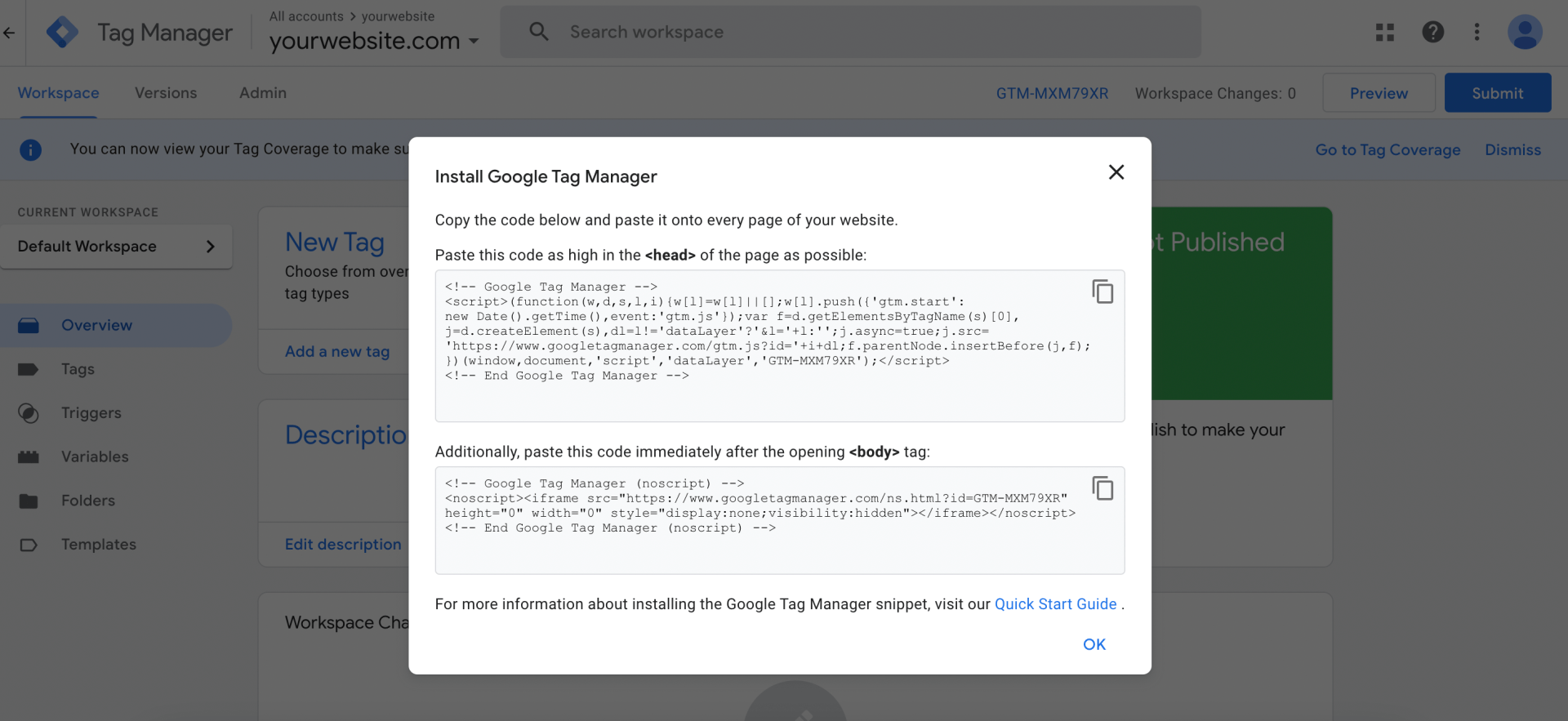Screen dimensions: 1568x721
Task: Dismiss the Tag Coverage banner
Action: [1512, 150]
